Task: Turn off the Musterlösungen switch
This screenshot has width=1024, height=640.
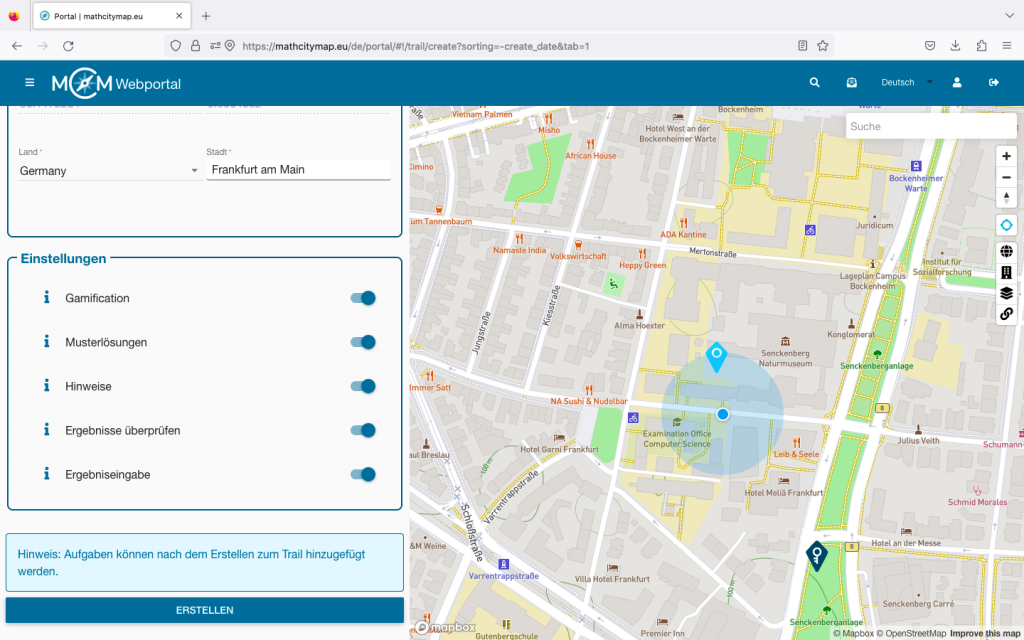Action: (x=362, y=342)
